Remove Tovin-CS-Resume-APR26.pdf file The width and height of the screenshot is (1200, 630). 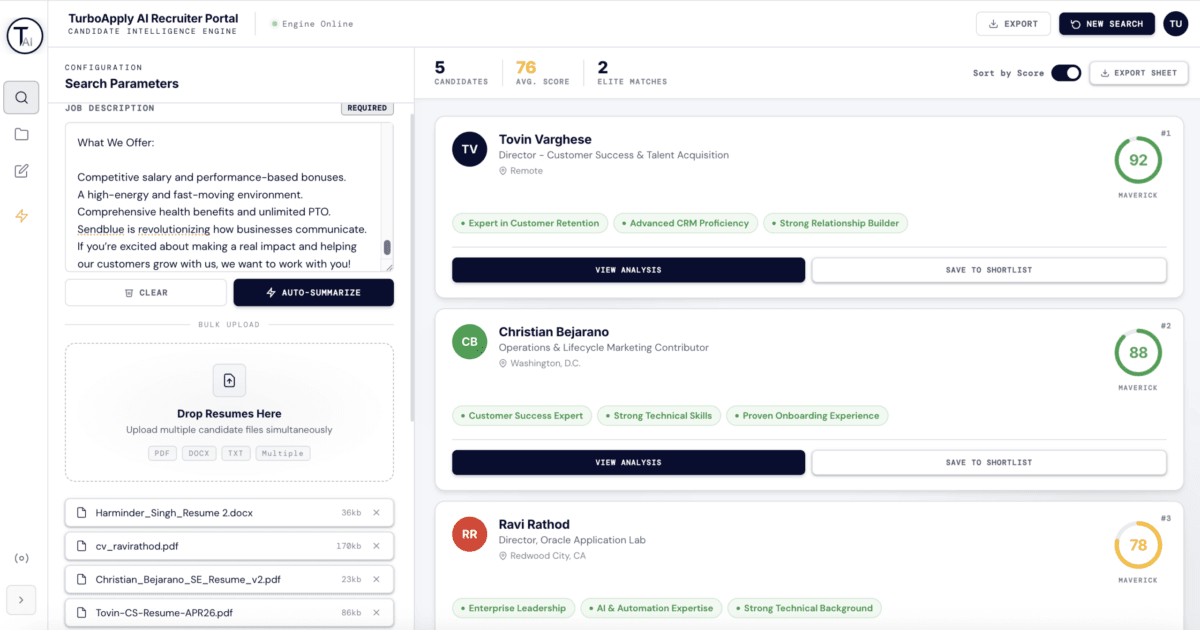pos(377,612)
